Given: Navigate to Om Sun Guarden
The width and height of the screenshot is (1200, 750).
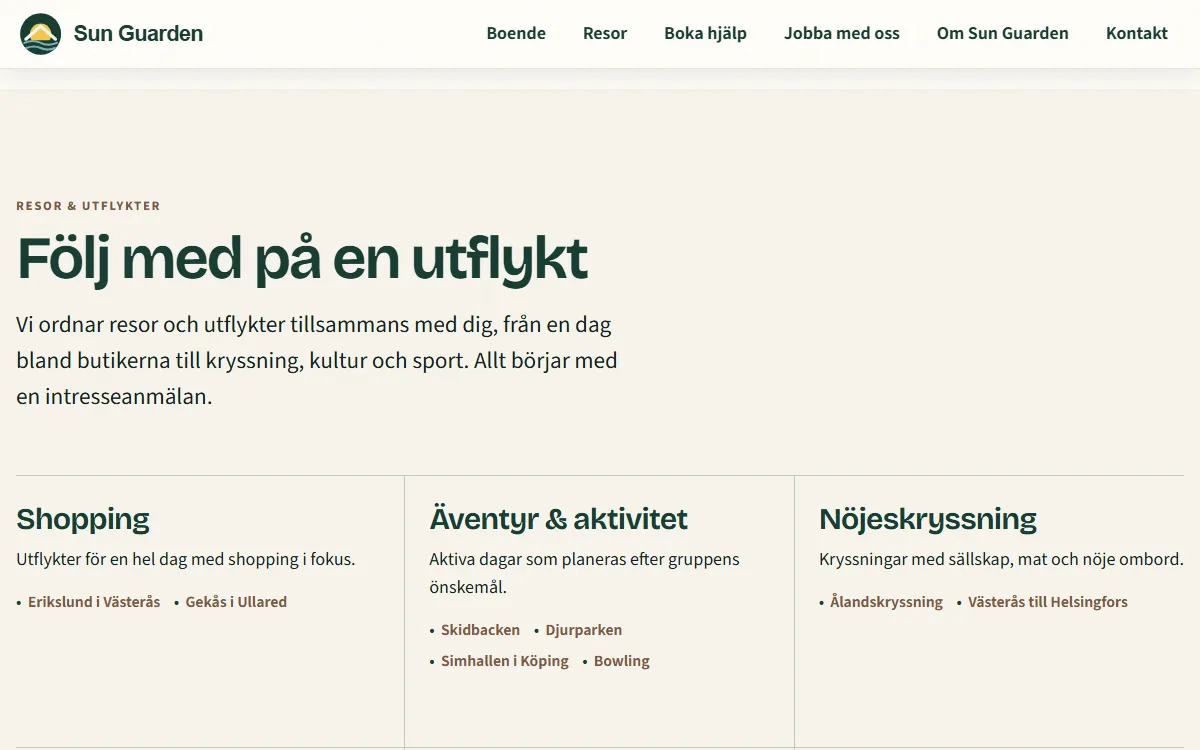Looking at the screenshot, I should (1002, 33).
